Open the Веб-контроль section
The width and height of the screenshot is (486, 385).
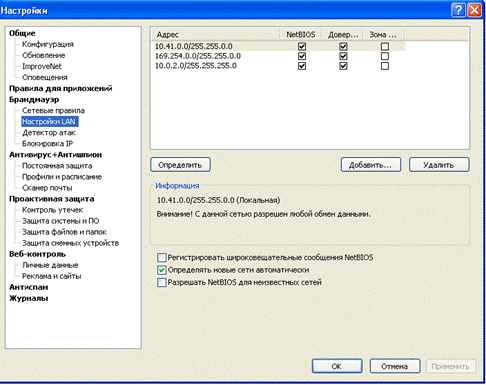(37, 254)
